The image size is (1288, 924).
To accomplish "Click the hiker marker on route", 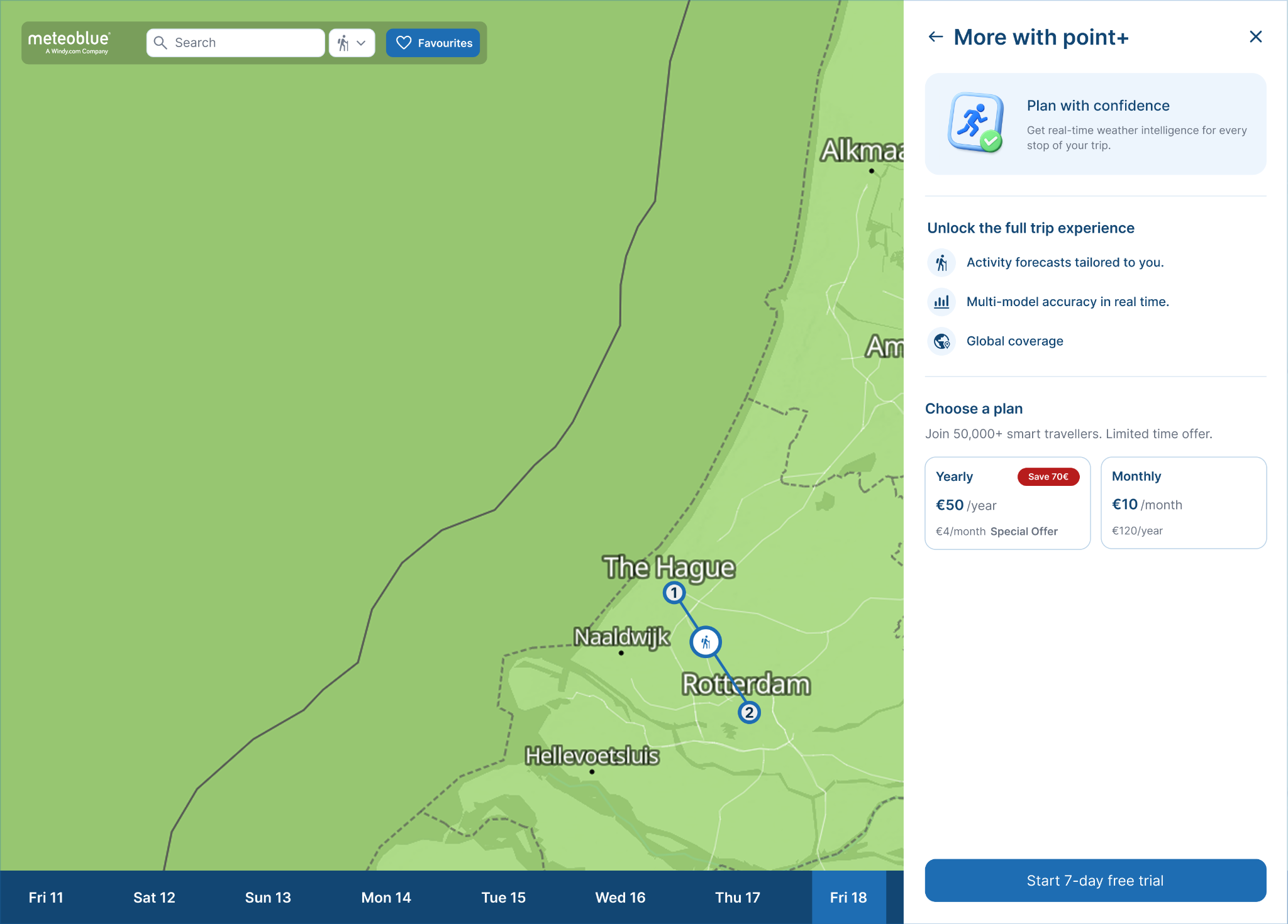I will pyautogui.click(x=706, y=642).
